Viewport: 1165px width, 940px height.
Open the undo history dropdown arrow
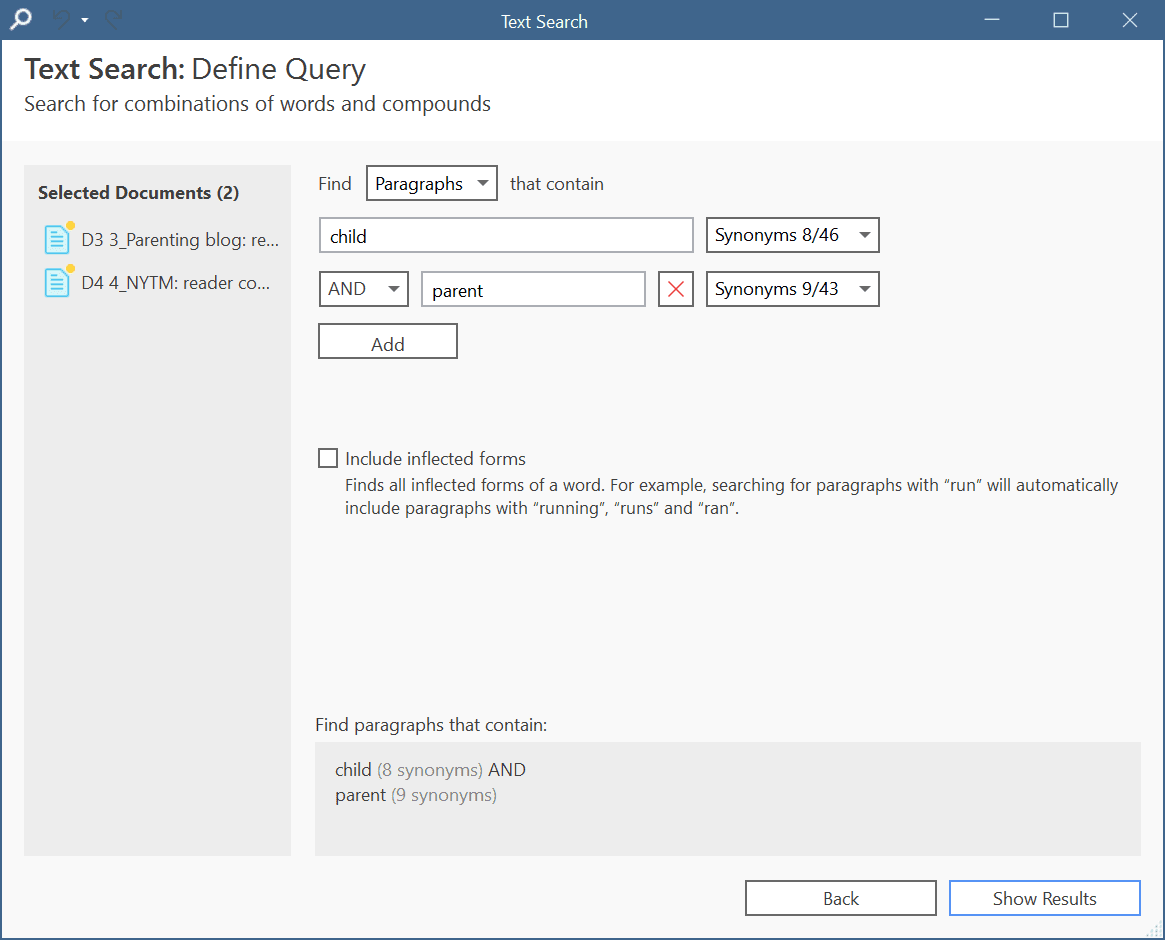click(x=85, y=20)
